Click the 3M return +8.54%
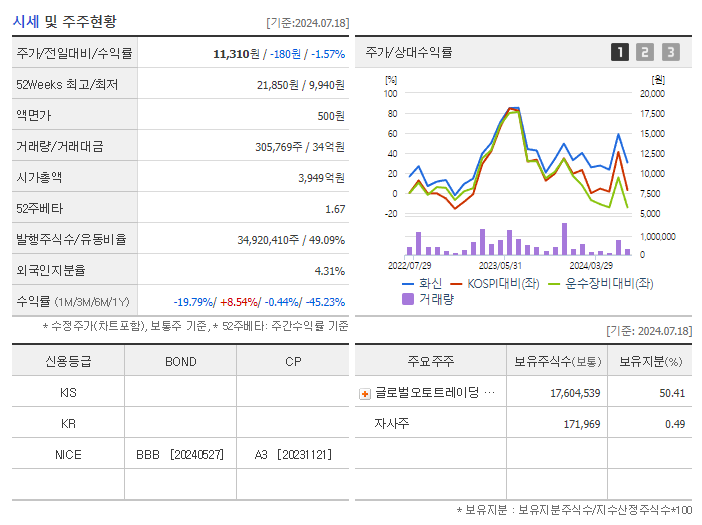The width and height of the screenshot is (702, 525). (239, 302)
